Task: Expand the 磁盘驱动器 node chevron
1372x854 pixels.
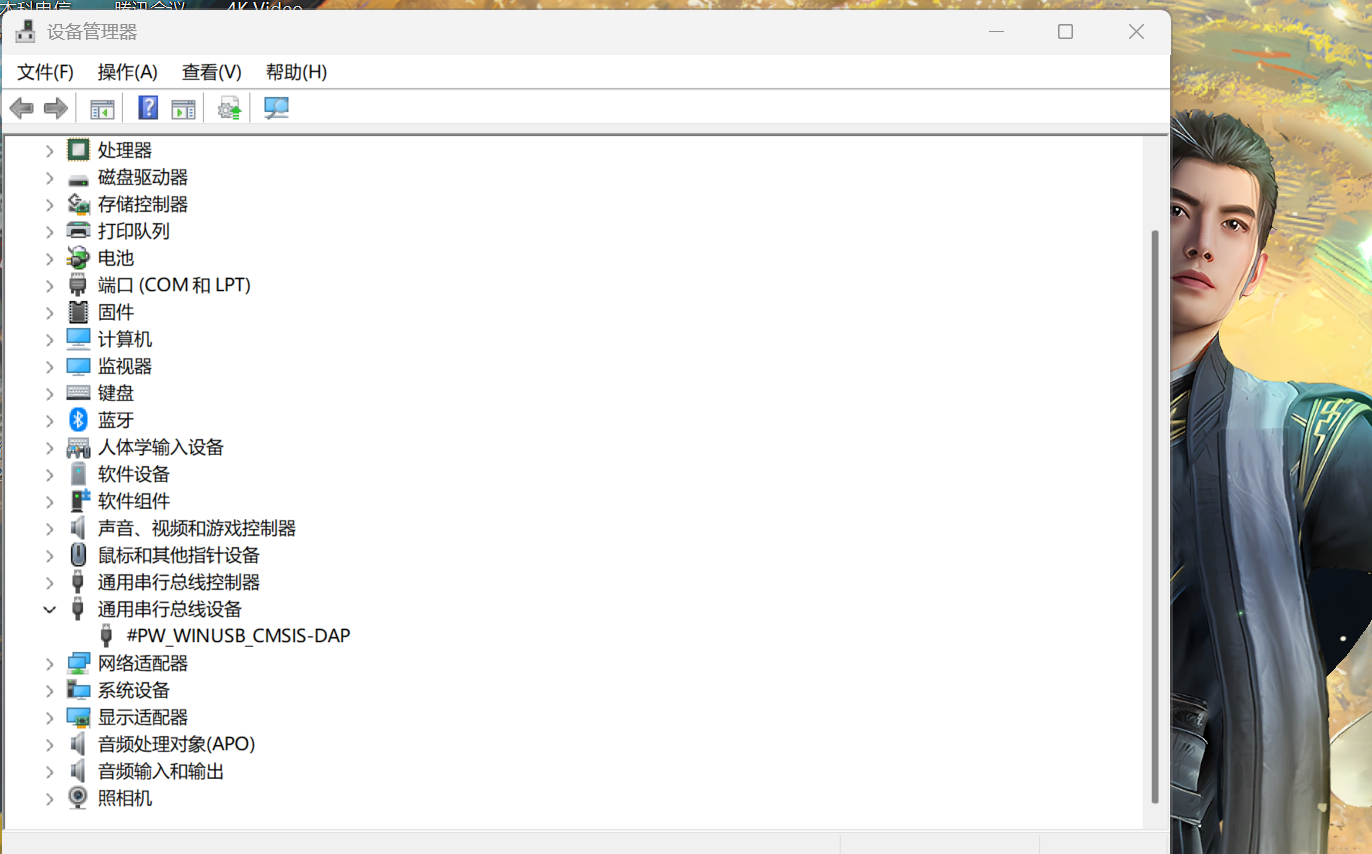Action: coord(49,177)
